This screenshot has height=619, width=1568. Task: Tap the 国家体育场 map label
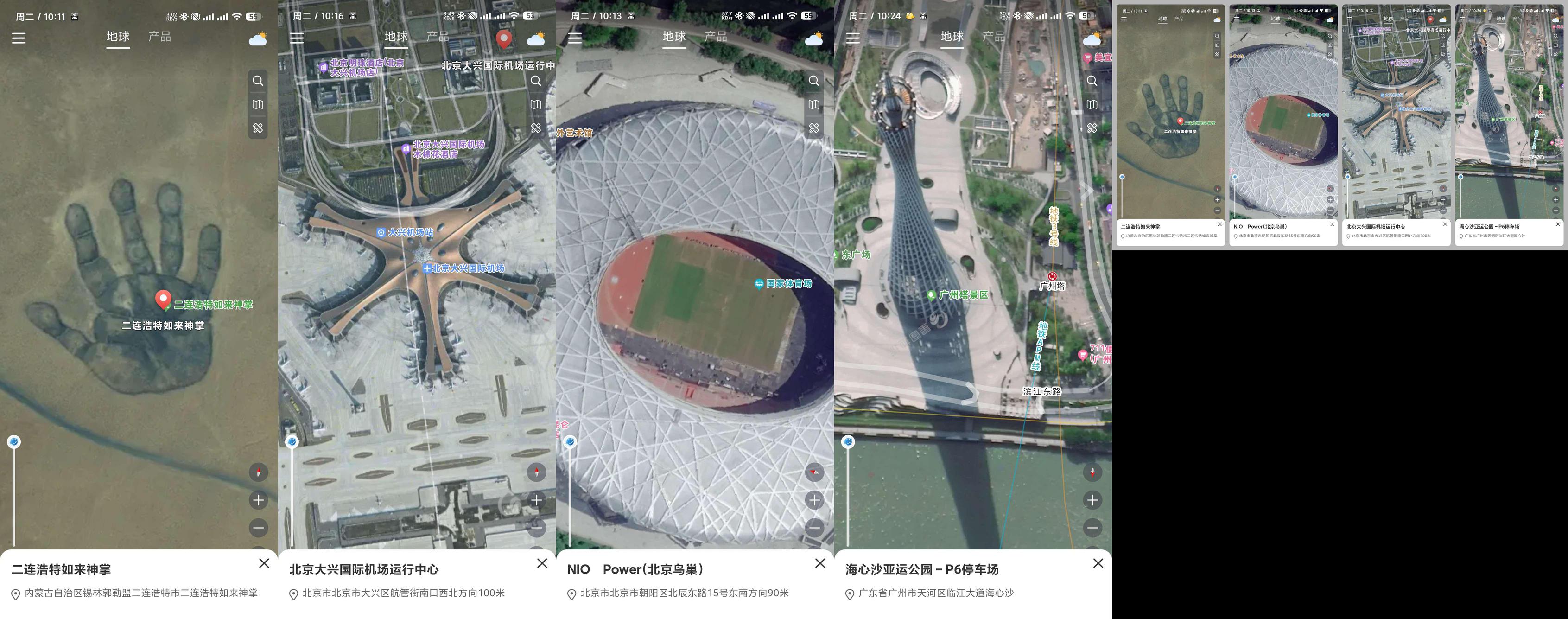783,284
